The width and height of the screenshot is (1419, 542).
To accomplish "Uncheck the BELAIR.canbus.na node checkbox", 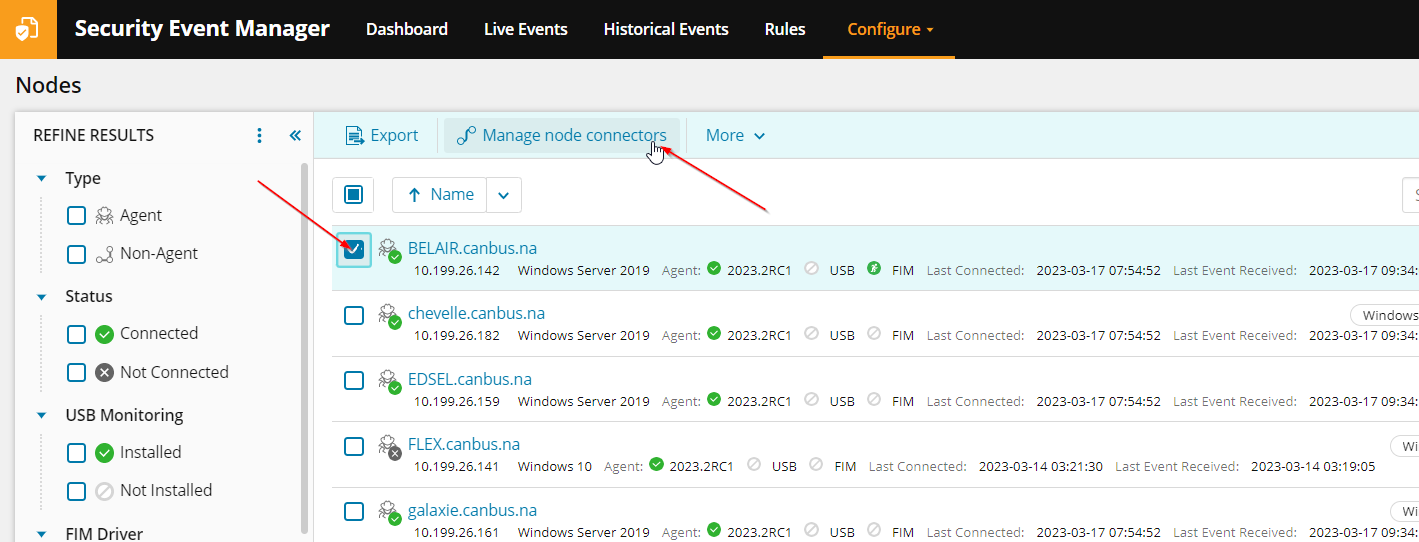I will (x=354, y=250).
